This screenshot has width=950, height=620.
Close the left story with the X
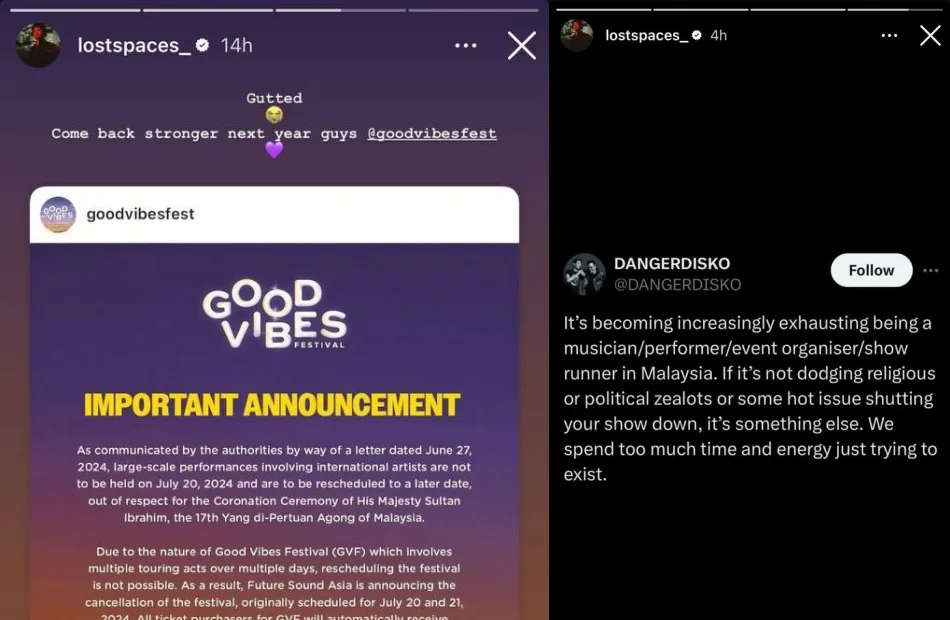522,45
